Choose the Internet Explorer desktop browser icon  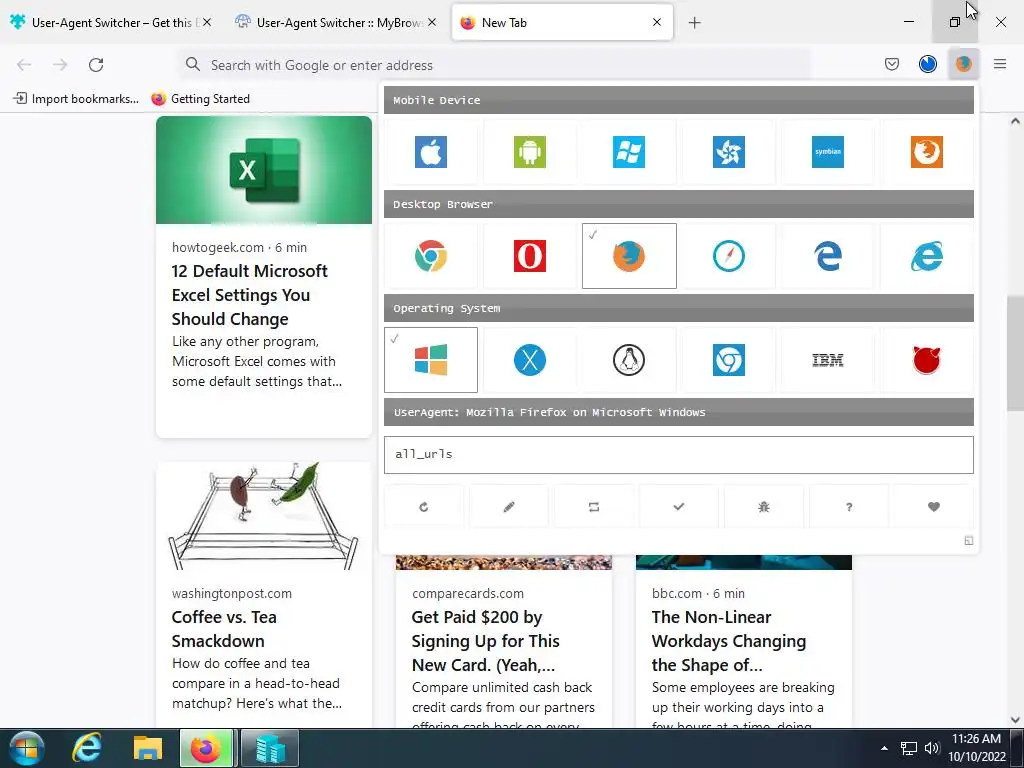[927, 255]
